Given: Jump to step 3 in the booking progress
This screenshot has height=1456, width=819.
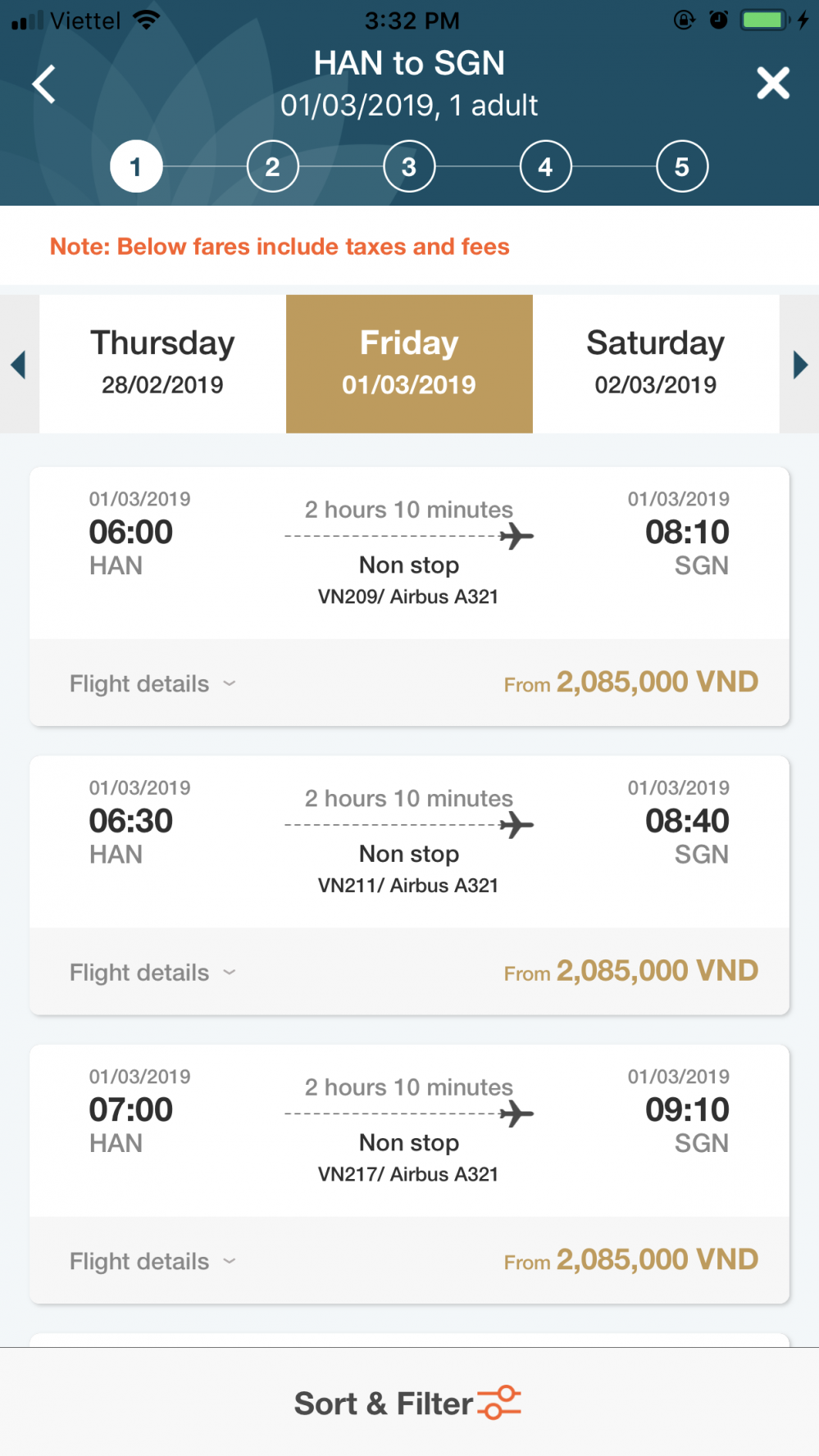Looking at the screenshot, I should [409, 167].
